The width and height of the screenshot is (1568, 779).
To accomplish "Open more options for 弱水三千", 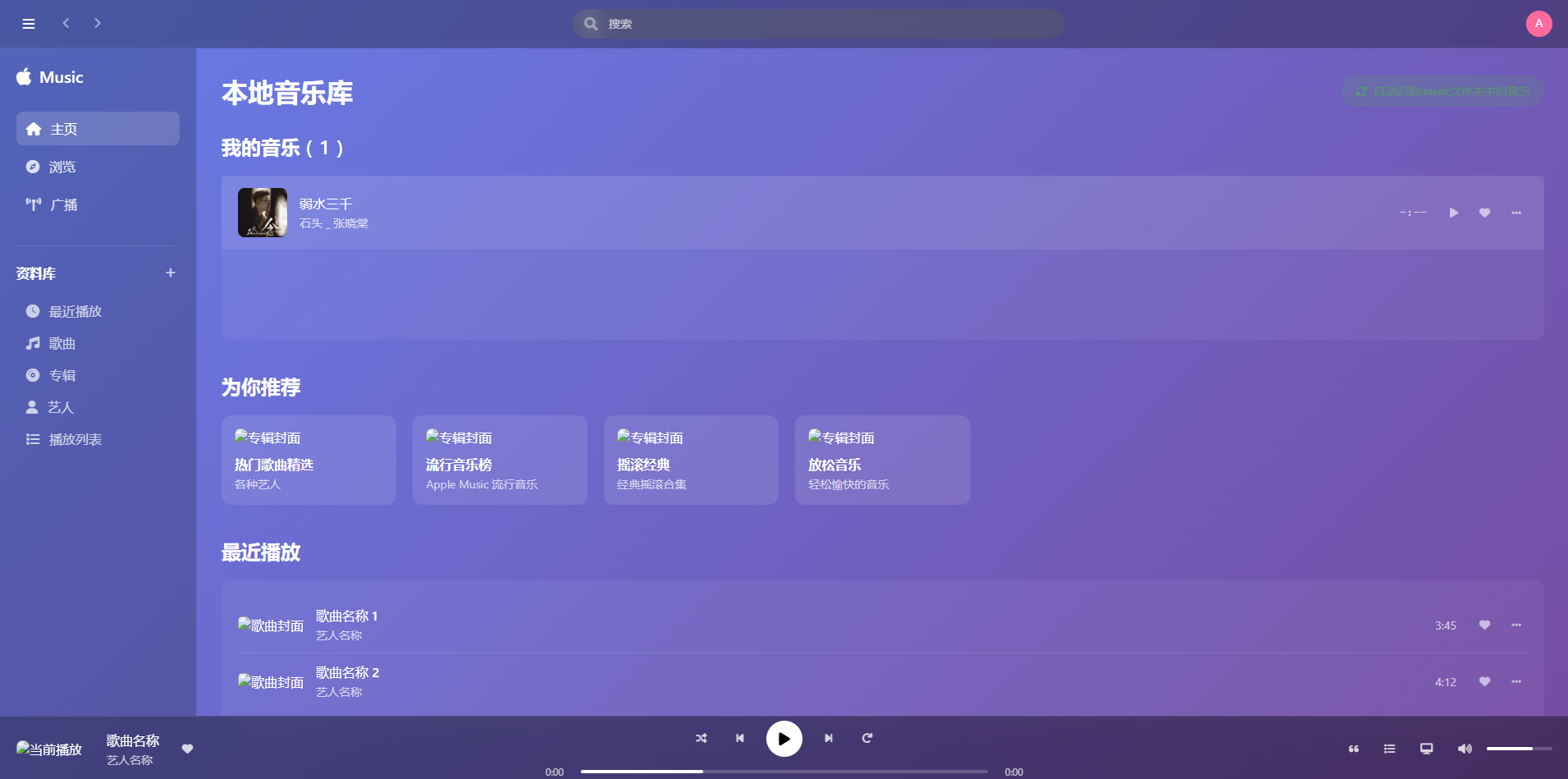I will [x=1516, y=213].
